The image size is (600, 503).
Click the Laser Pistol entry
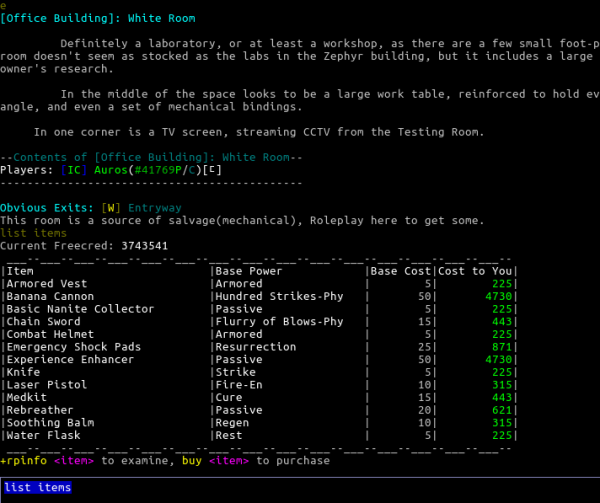47,385
